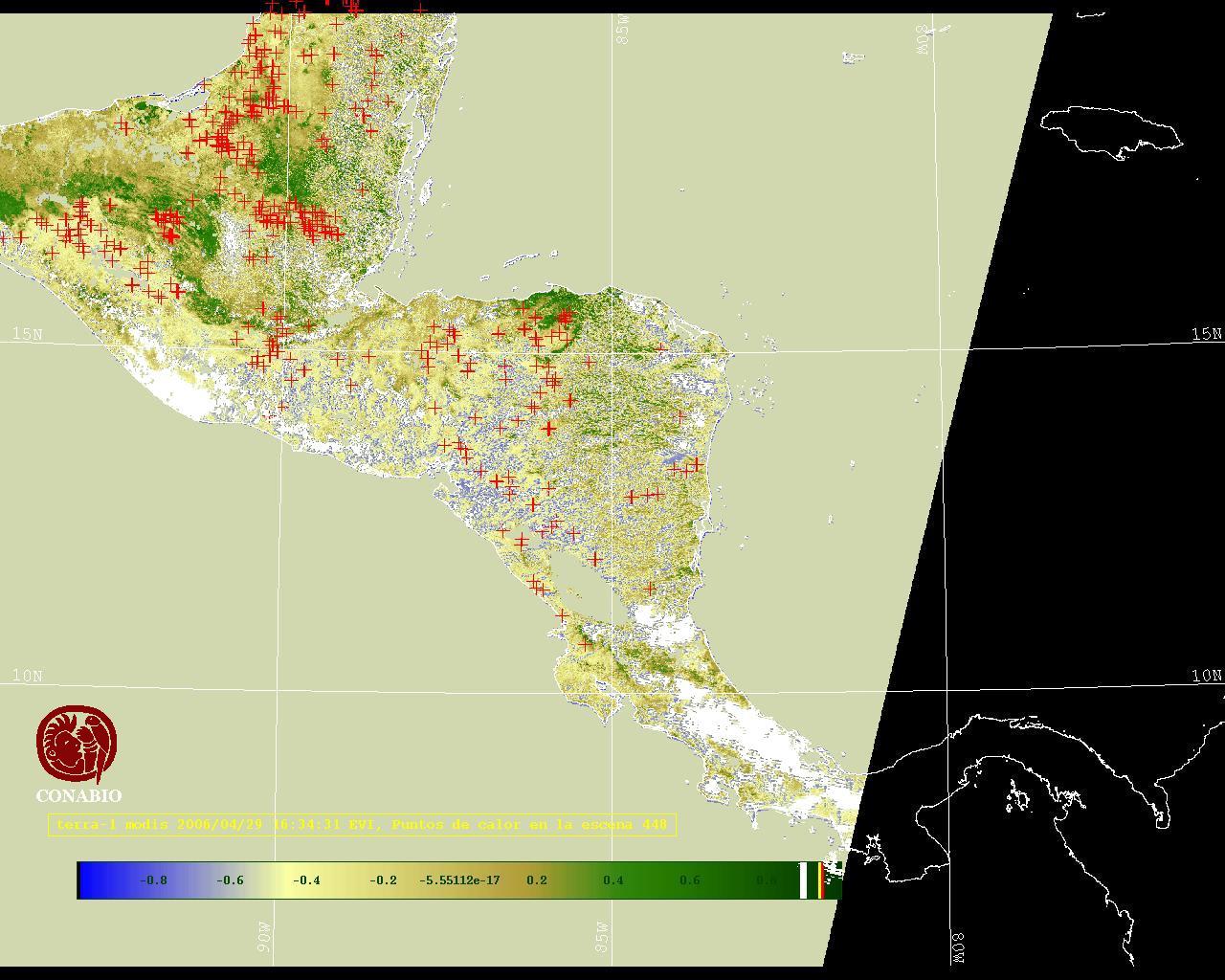
Task: Click the CONABIO text under the logo
Action: click(78, 796)
